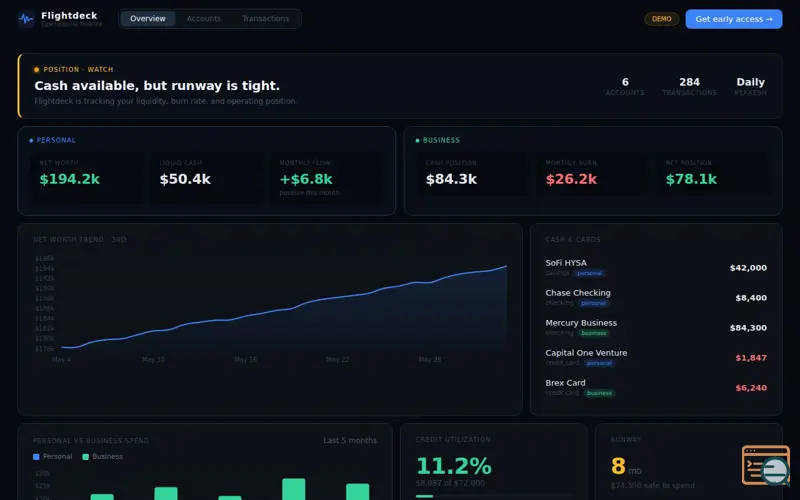800x500 pixels.
Task: Click the Flightdeck brand name
Action: tap(69, 15)
